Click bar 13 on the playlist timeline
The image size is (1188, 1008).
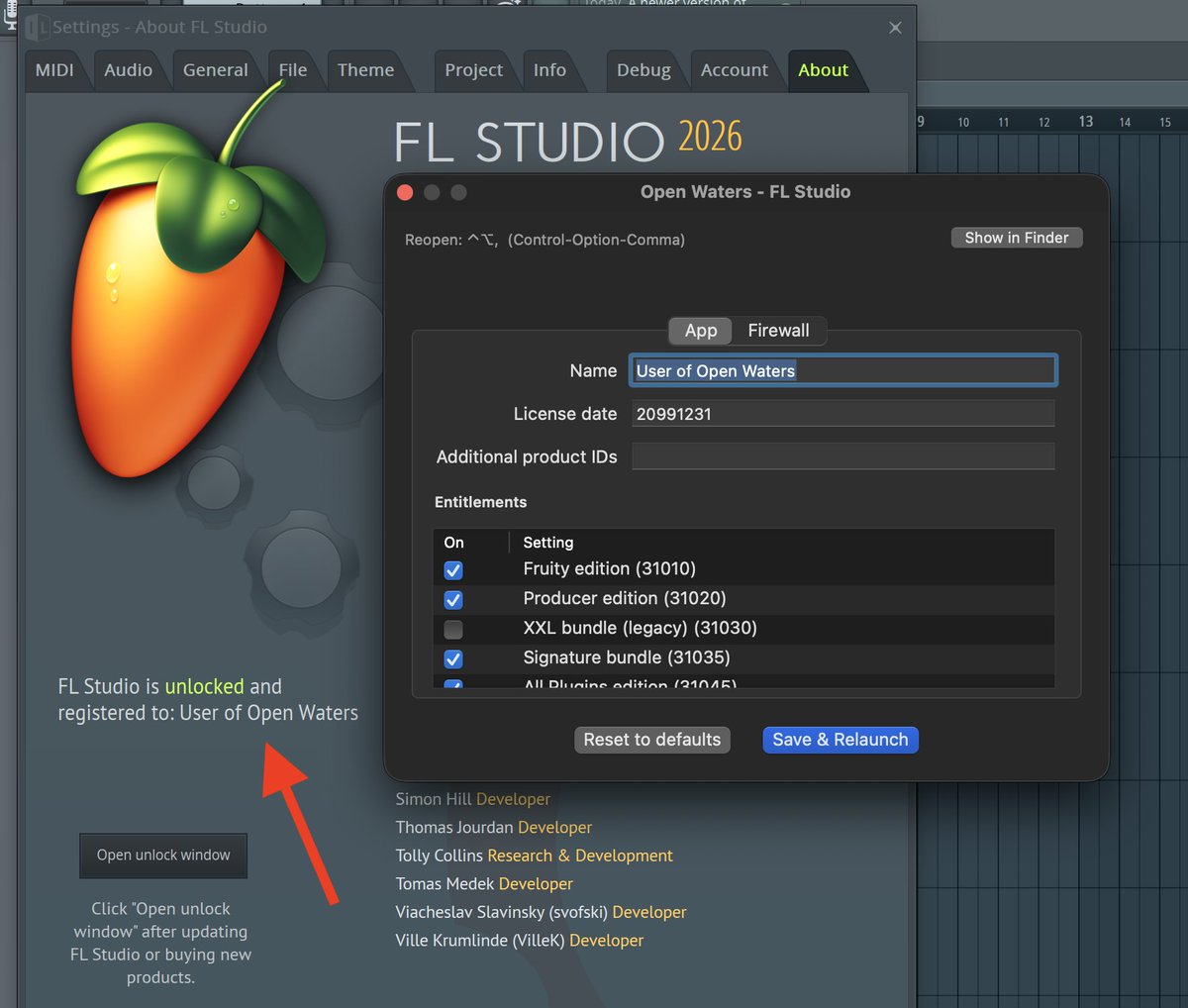[1086, 121]
